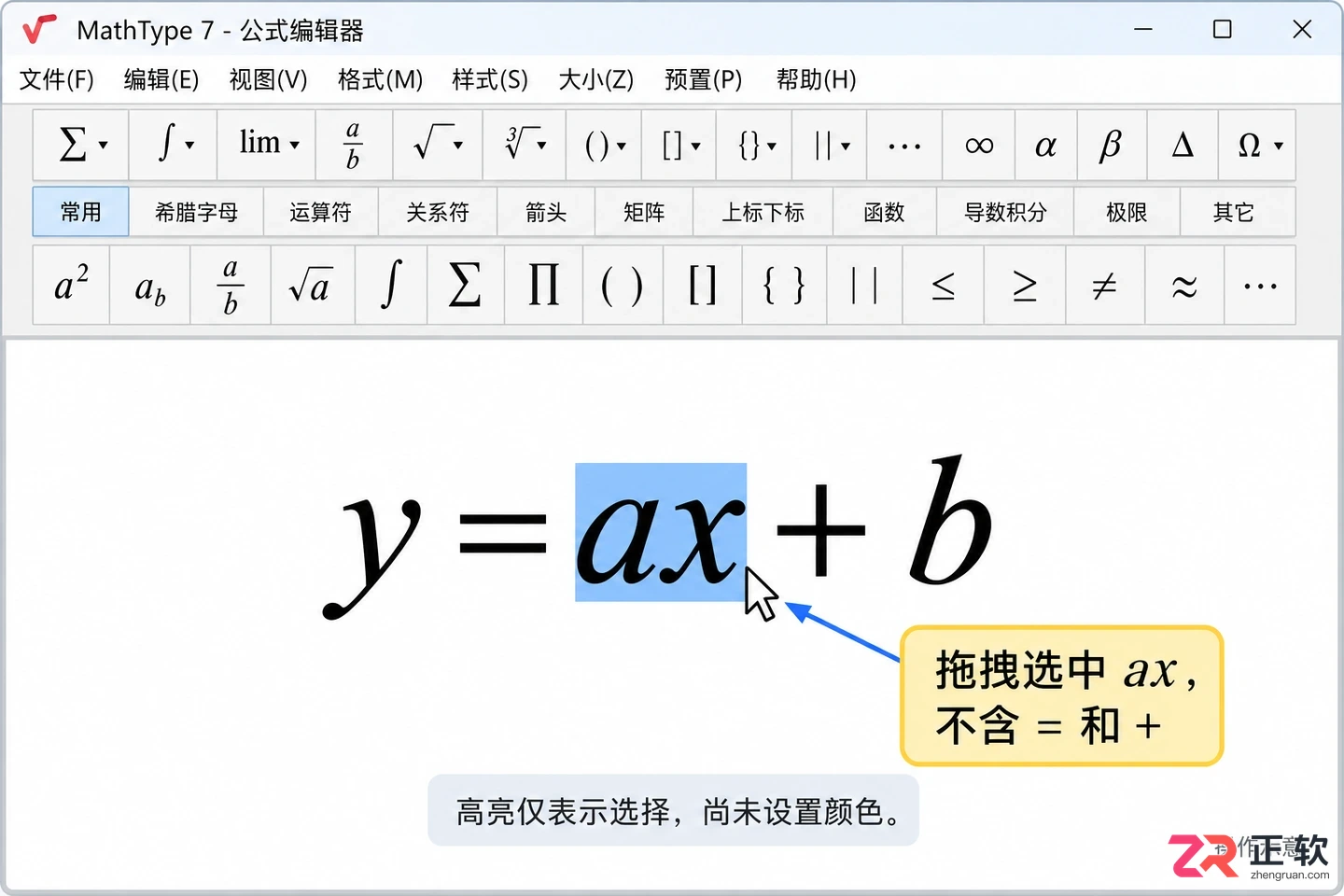The width and height of the screenshot is (1344, 896).
Task: Insert Greek letter beta
Action: pos(1112,145)
